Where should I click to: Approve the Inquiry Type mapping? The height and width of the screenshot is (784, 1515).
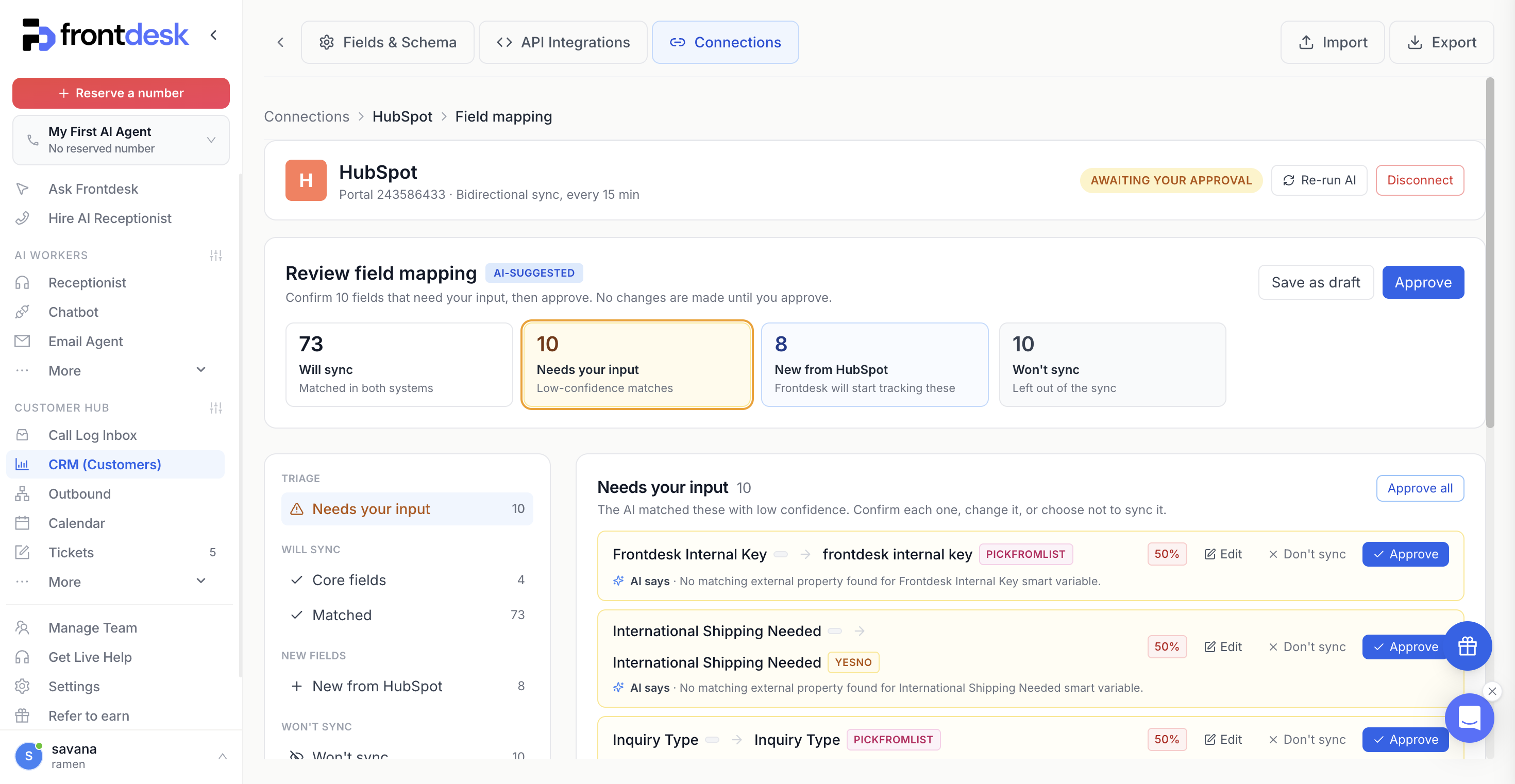click(x=1405, y=739)
